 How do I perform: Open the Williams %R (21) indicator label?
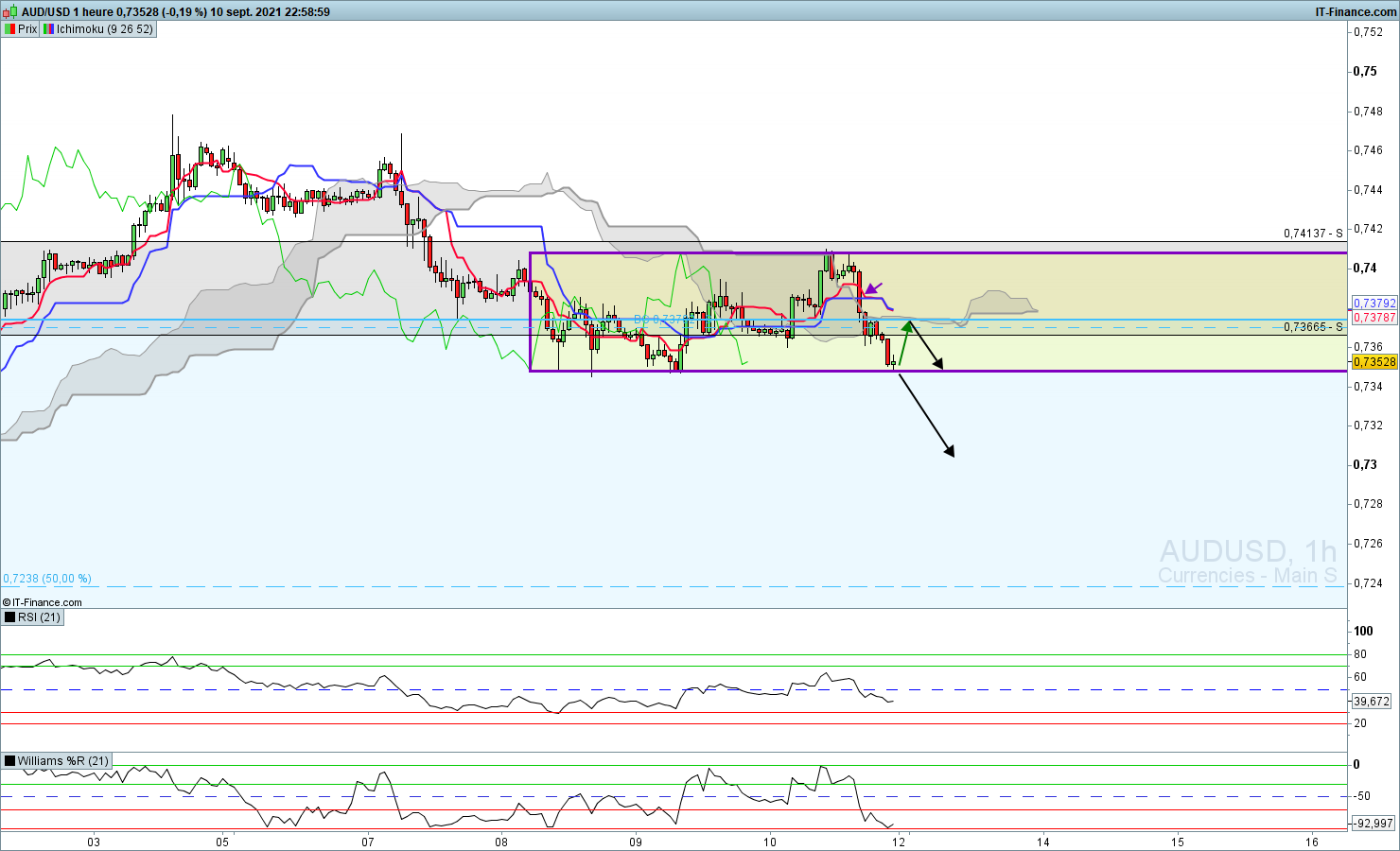pos(62,761)
